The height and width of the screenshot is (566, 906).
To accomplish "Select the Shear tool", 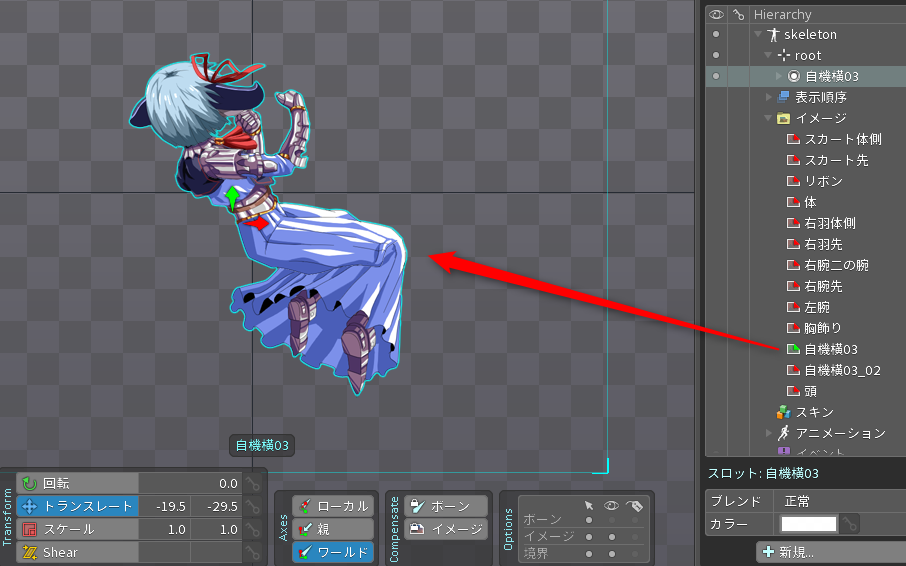I will [x=77, y=552].
